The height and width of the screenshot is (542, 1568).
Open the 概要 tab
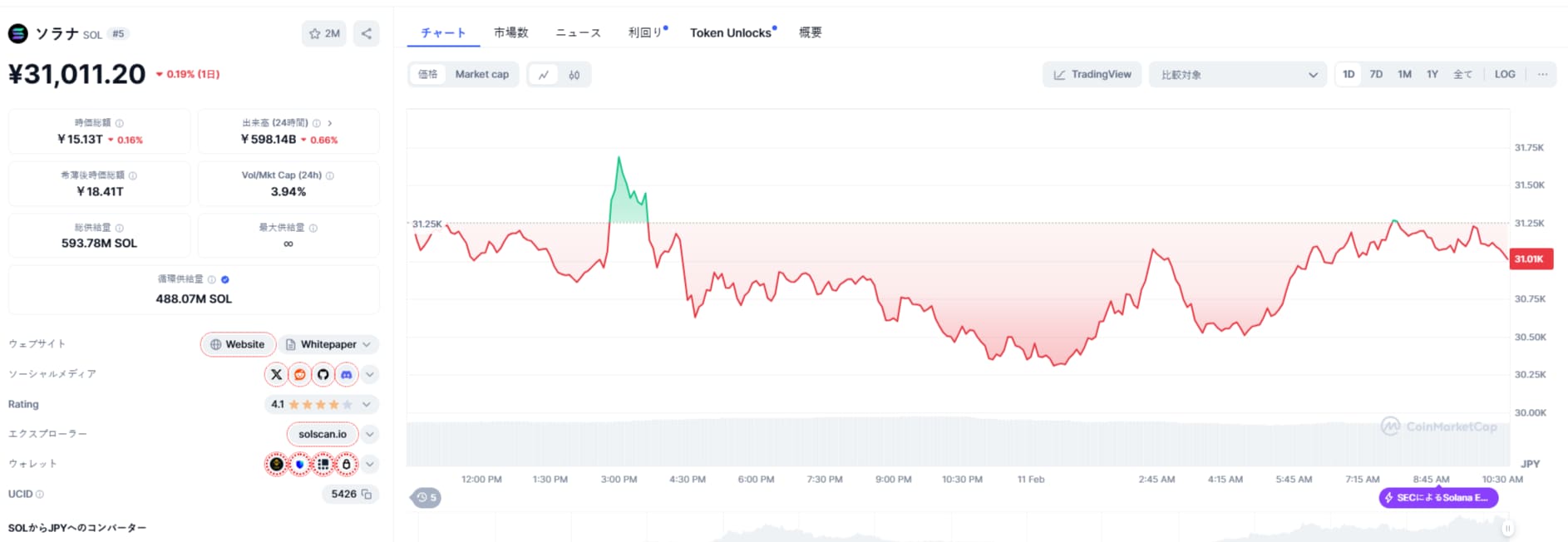[x=811, y=32]
